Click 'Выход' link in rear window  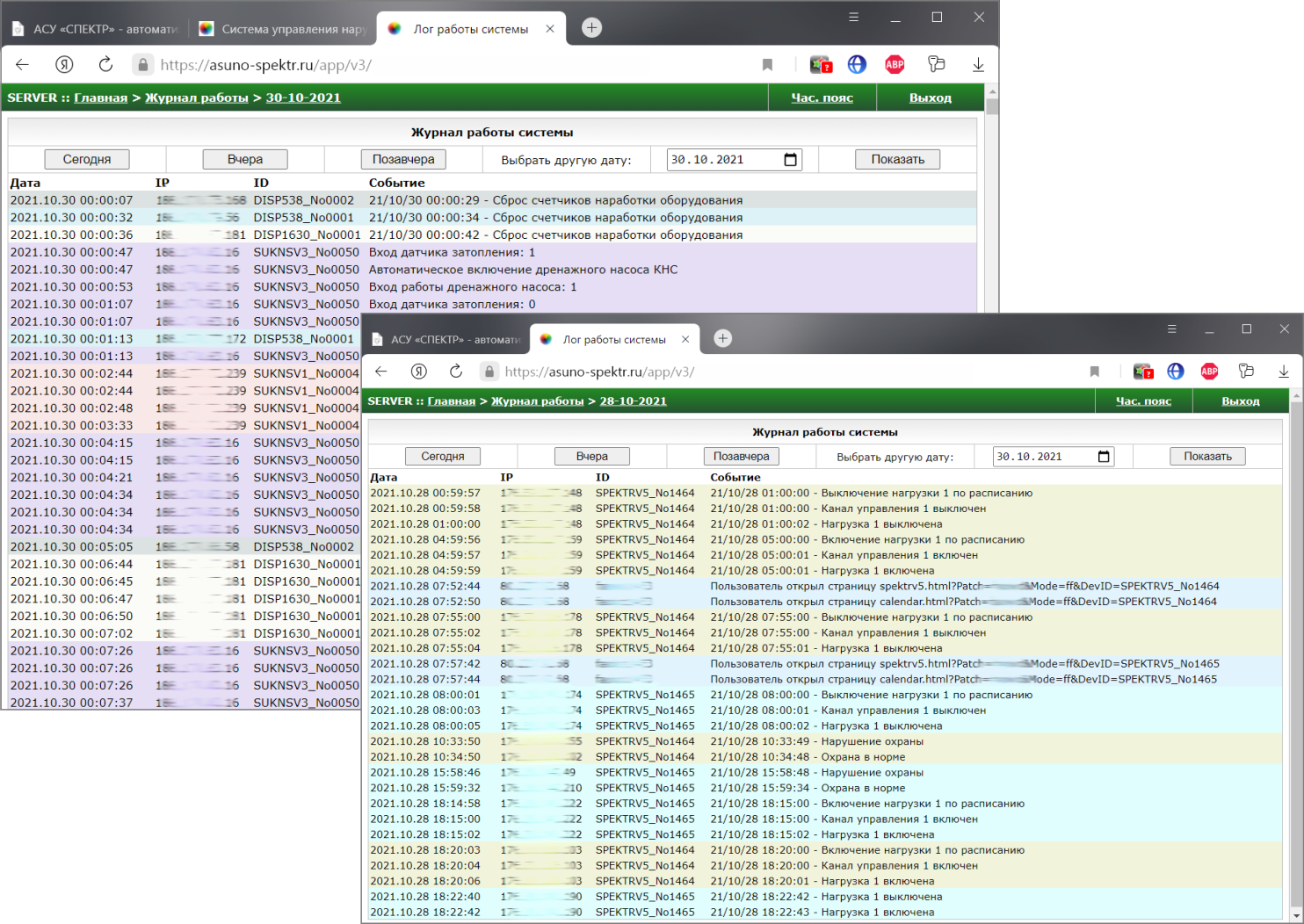(x=931, y=97)
